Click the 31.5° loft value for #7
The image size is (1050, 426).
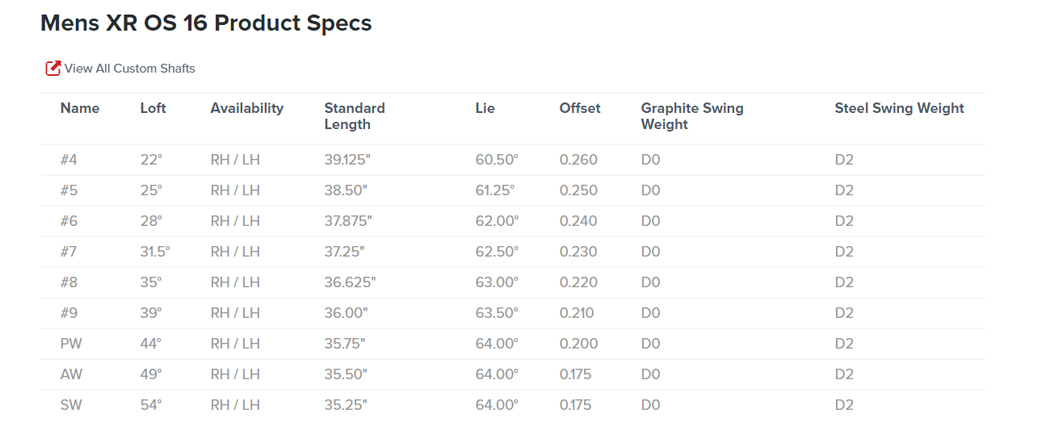tap(155, 252)
